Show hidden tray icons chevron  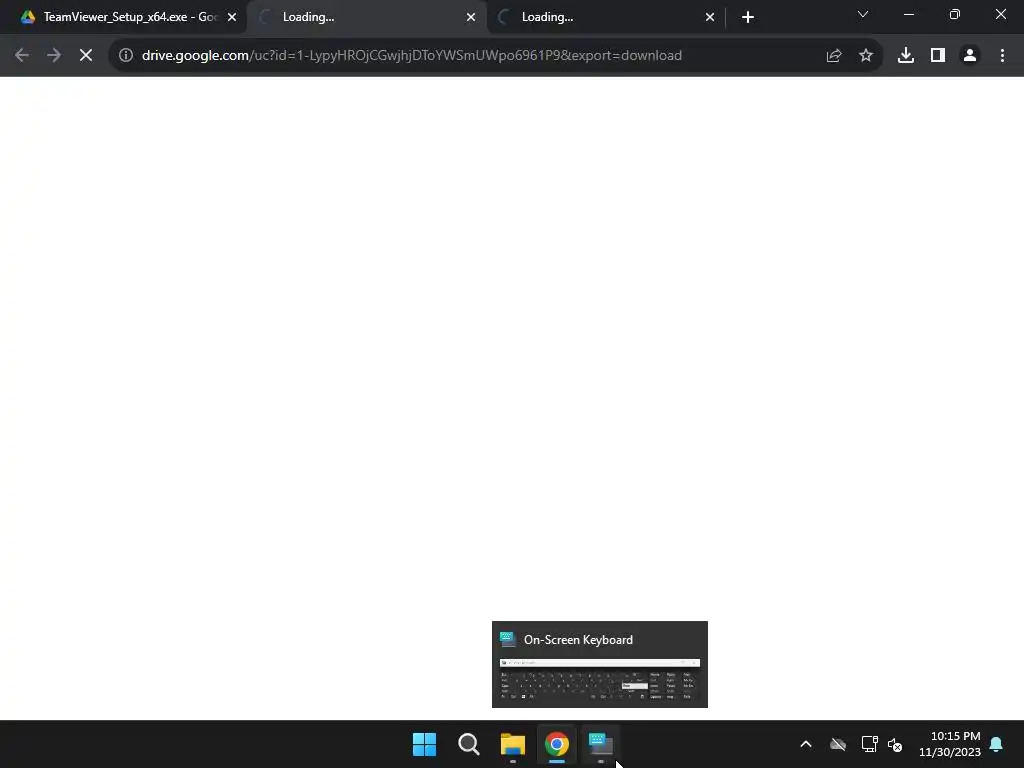tap(806, 744)
